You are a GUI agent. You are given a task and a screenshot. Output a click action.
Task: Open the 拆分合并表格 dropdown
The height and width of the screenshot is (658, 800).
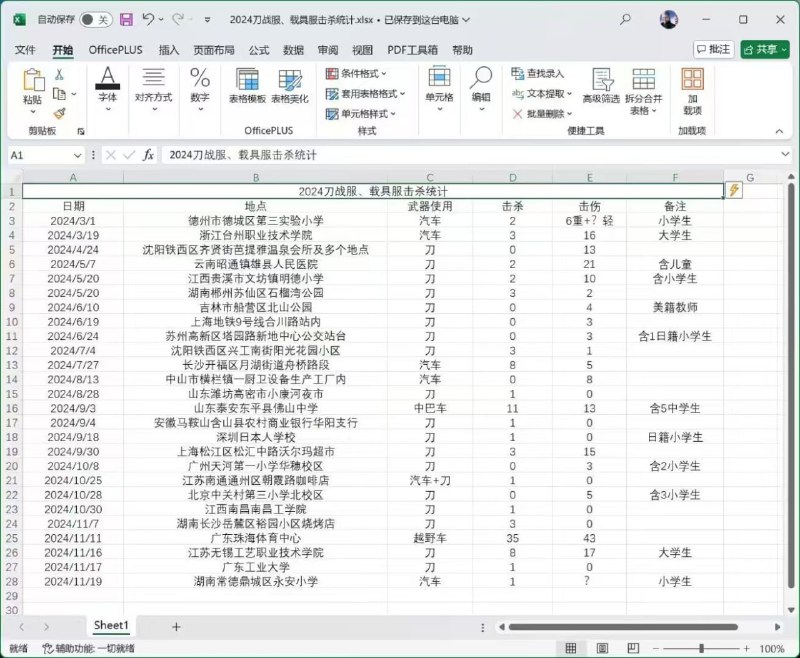click(x=643, y=89)
